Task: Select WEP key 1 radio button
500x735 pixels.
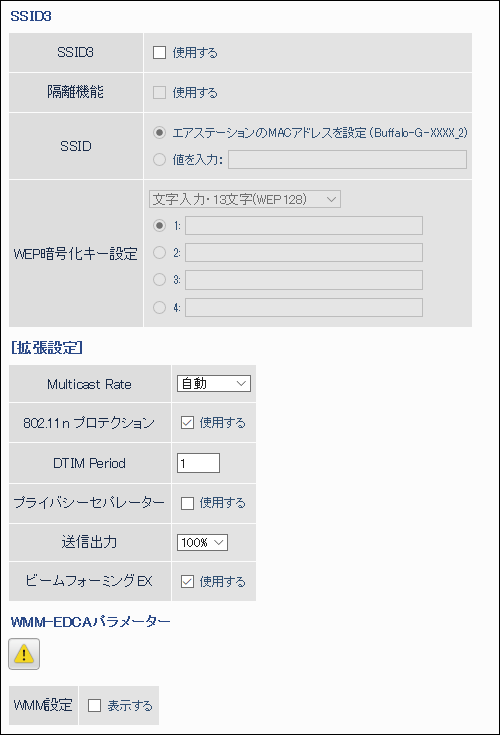Action: click(159, 225)
